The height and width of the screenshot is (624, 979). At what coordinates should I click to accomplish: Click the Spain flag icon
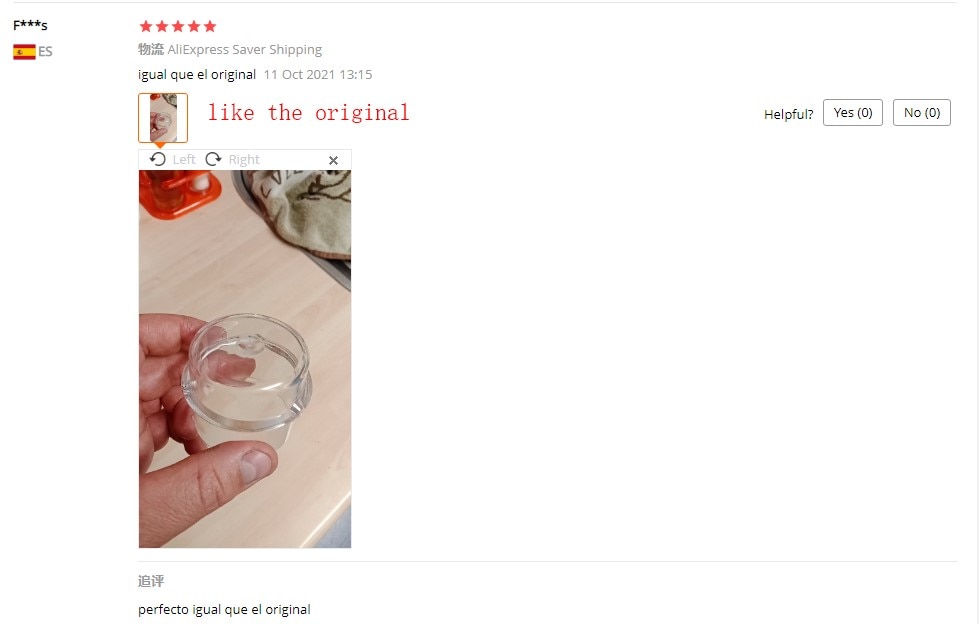[x=24, y=52]
